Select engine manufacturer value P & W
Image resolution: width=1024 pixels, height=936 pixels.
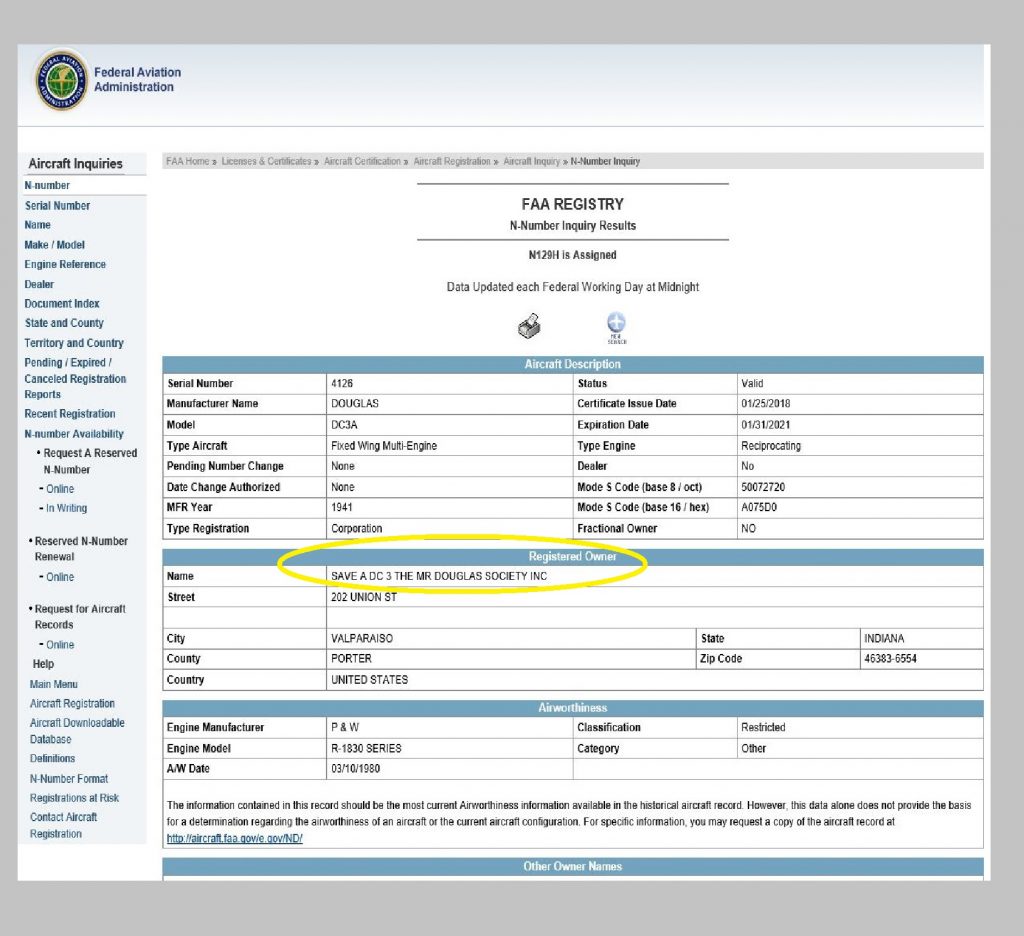pos(345,728)
